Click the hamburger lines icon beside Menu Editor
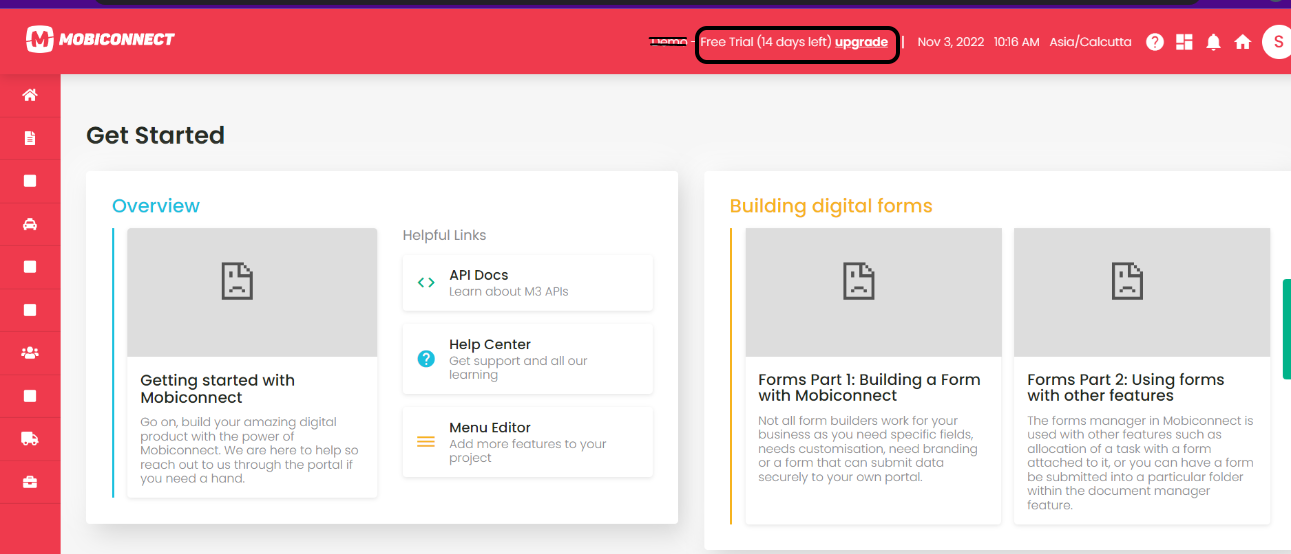 (426, 441)
